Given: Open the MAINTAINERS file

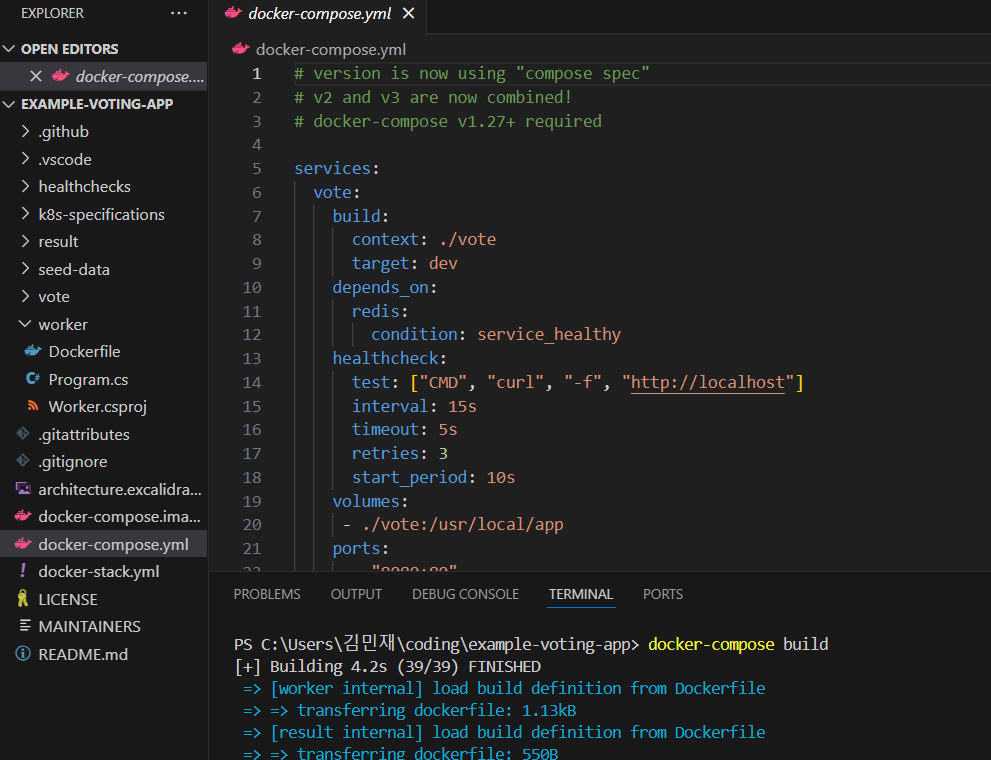Looking at the screenshot, I should click(89, 626).
